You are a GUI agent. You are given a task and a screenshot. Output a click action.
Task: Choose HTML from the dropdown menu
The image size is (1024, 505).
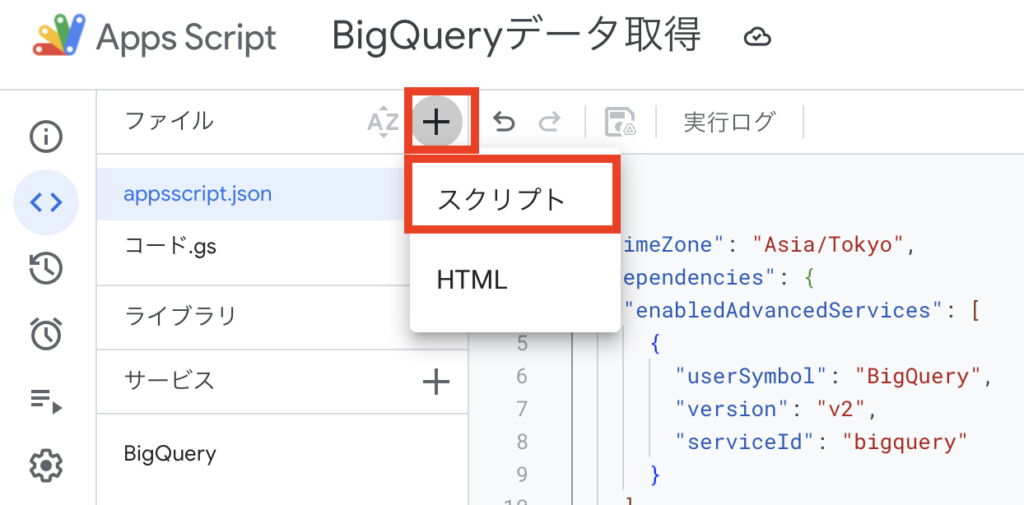click(x=515, y=281)
